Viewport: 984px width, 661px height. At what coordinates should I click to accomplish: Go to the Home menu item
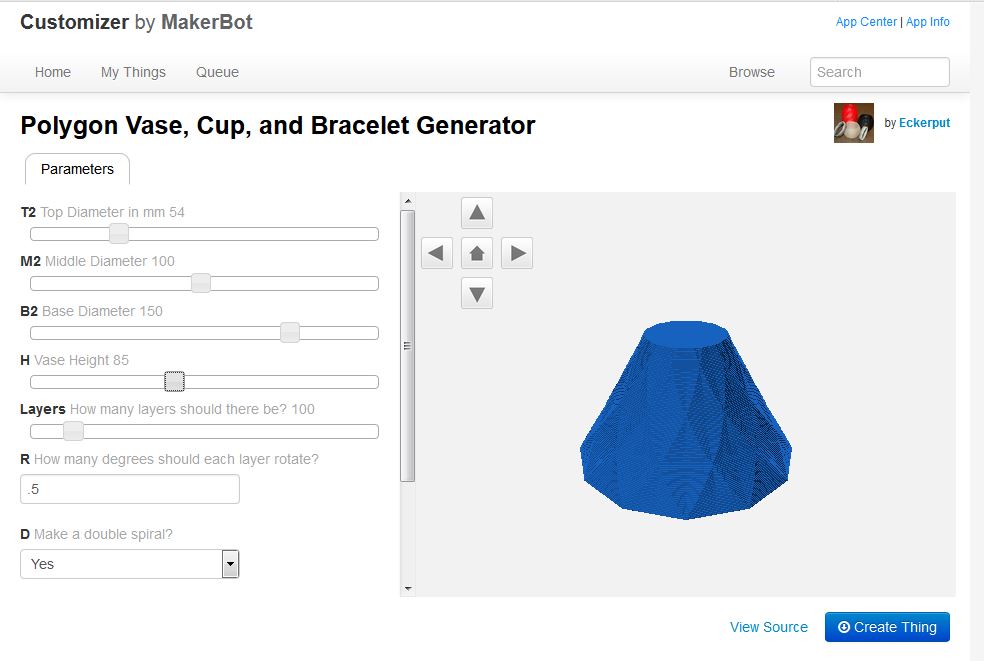tap(53, 72)
